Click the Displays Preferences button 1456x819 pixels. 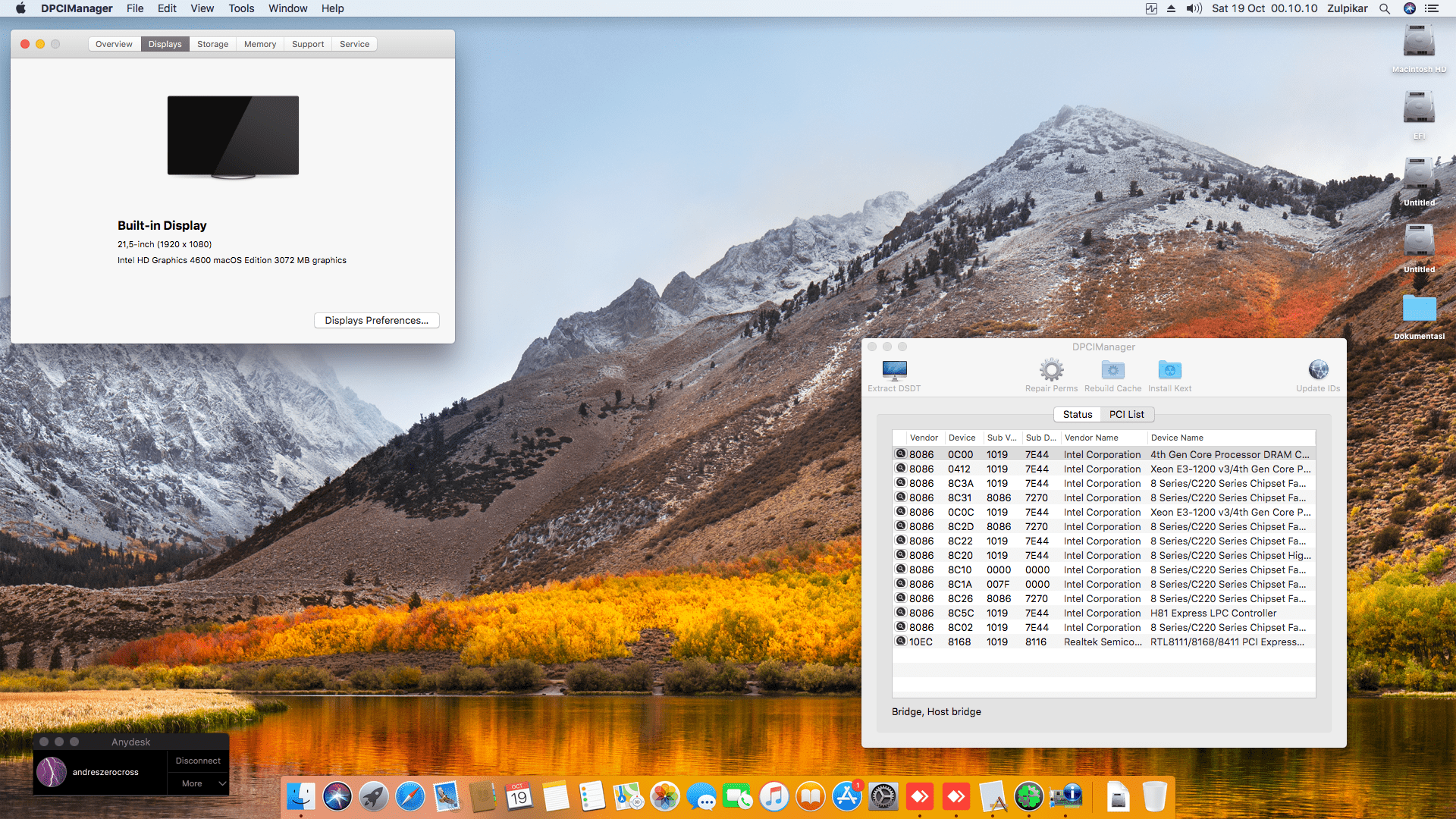coord(376,320)
